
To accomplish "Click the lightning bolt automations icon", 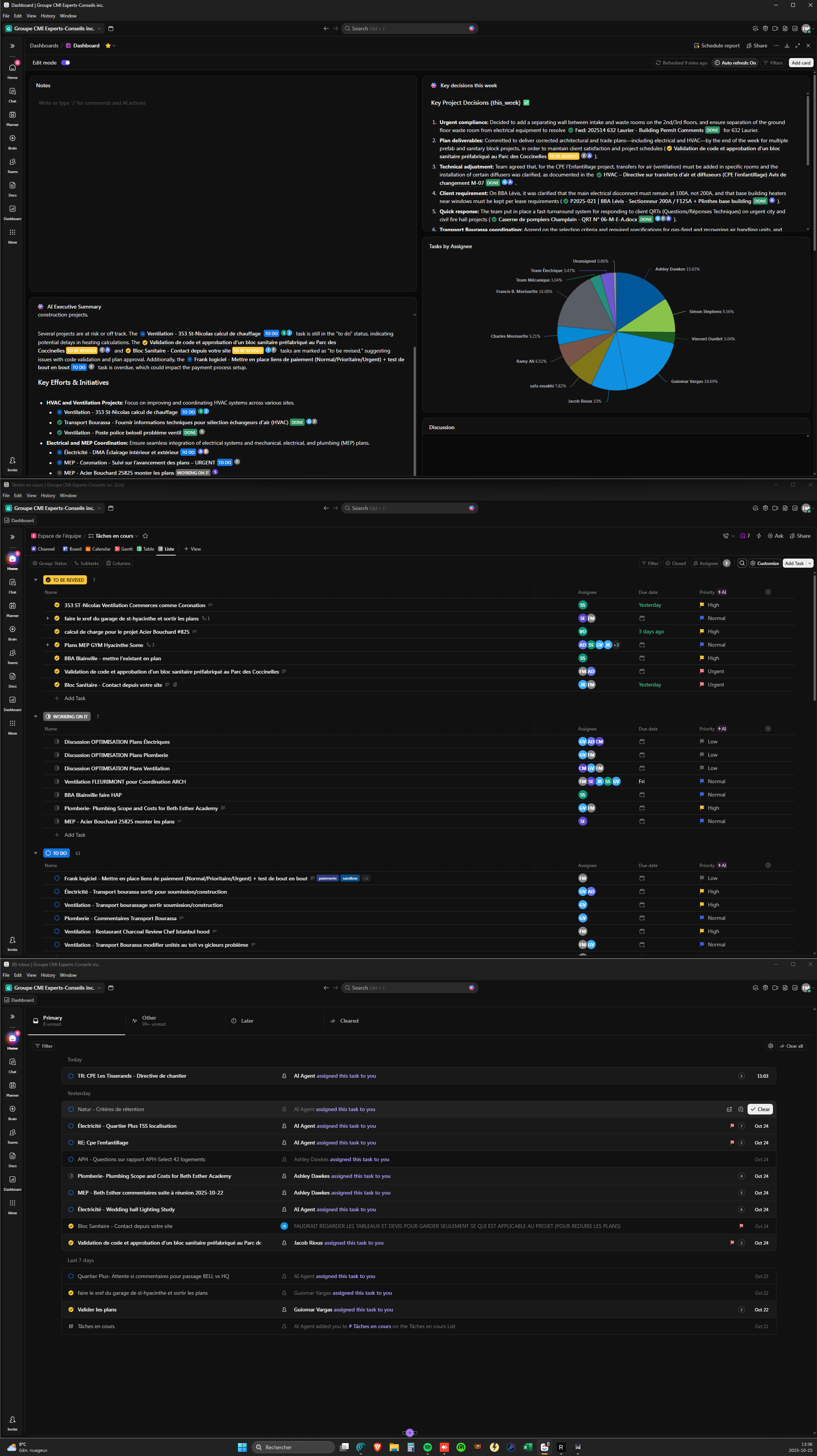I will click(x=759, y=536).
